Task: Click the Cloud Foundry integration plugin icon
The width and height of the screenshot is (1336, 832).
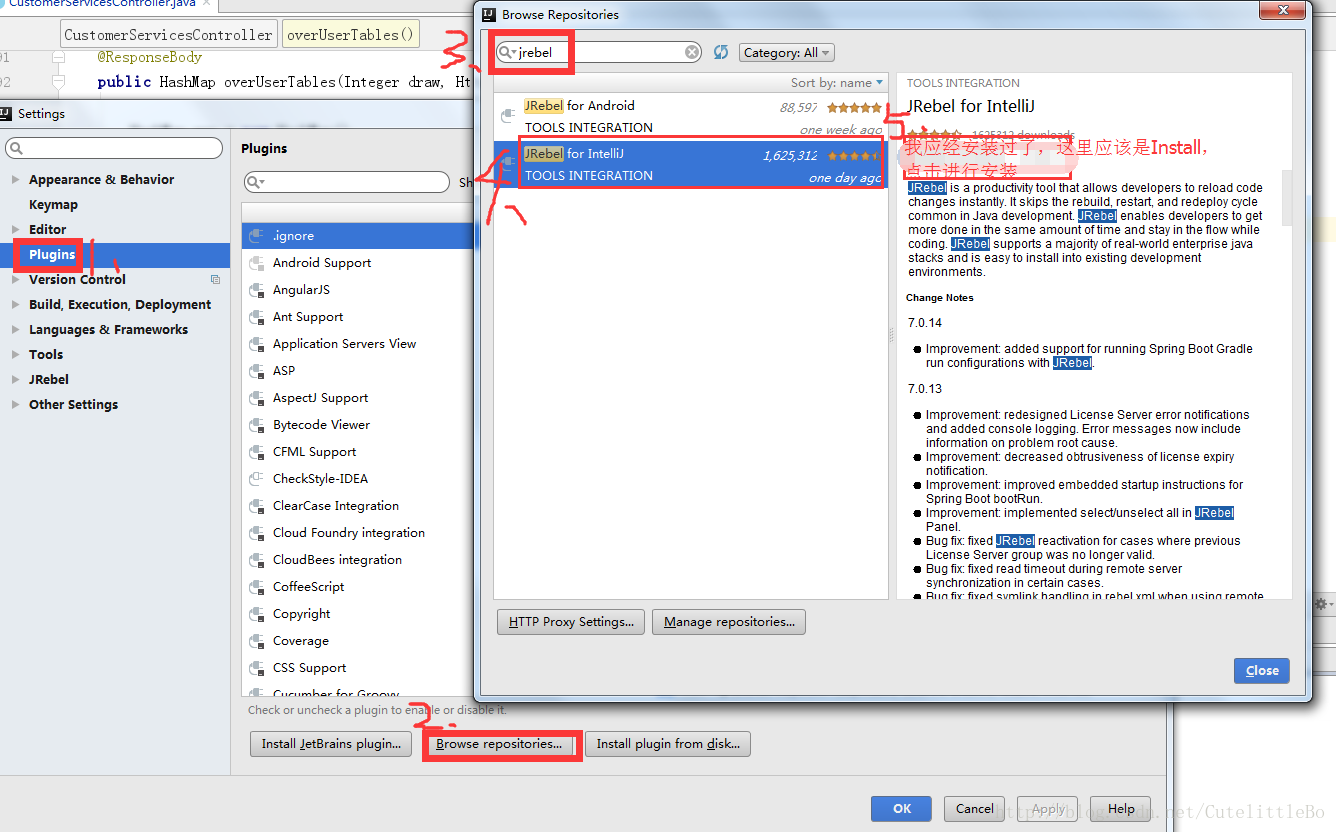Action: [x=256, y=533]
